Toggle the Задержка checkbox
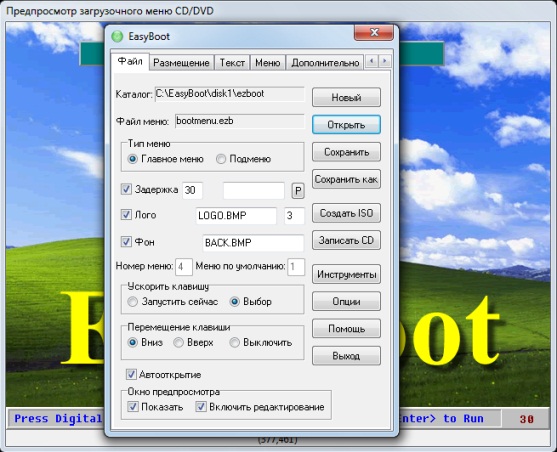557x452 pixels. [x=126, y=189]
